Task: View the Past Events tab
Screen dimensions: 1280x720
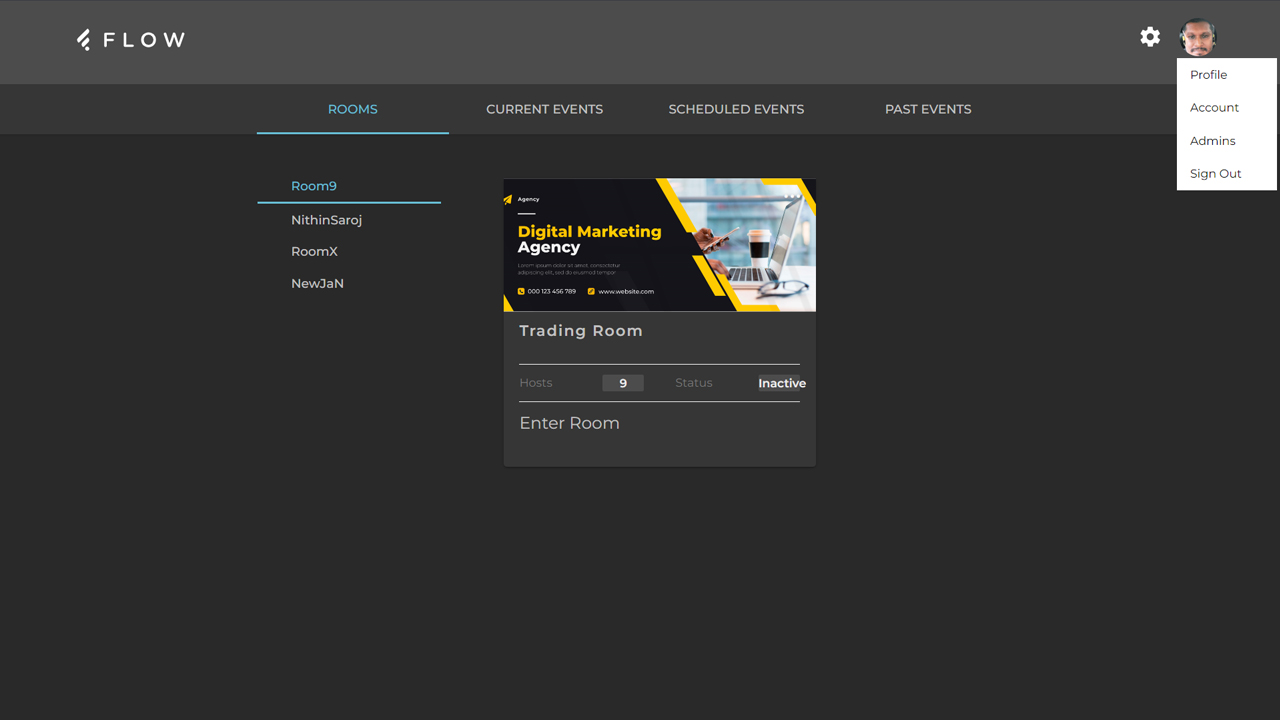Action: coord(928,109)
